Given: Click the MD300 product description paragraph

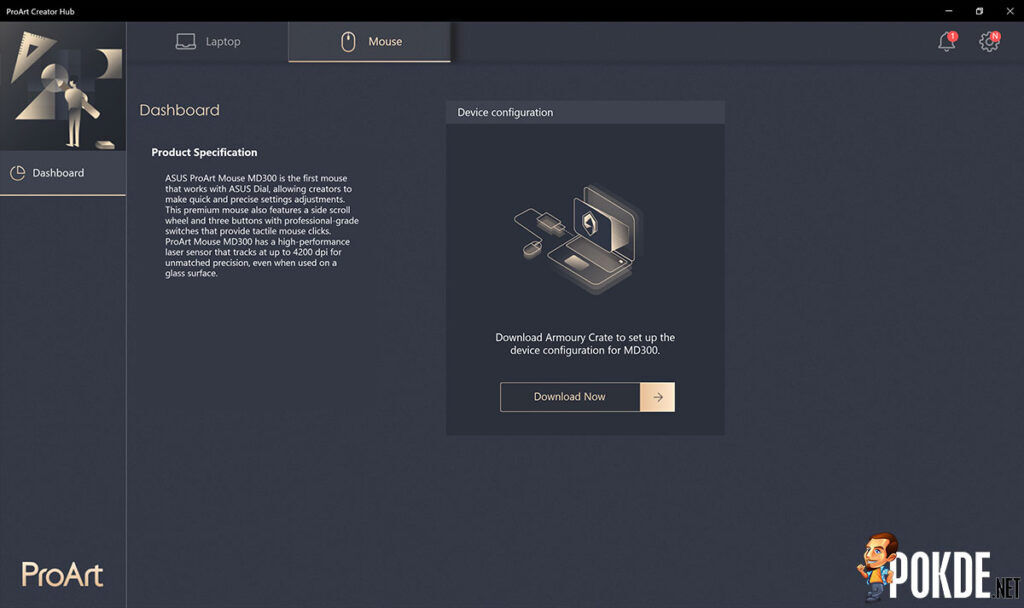Looking at the screenshot, I should [x=261, y=225].
